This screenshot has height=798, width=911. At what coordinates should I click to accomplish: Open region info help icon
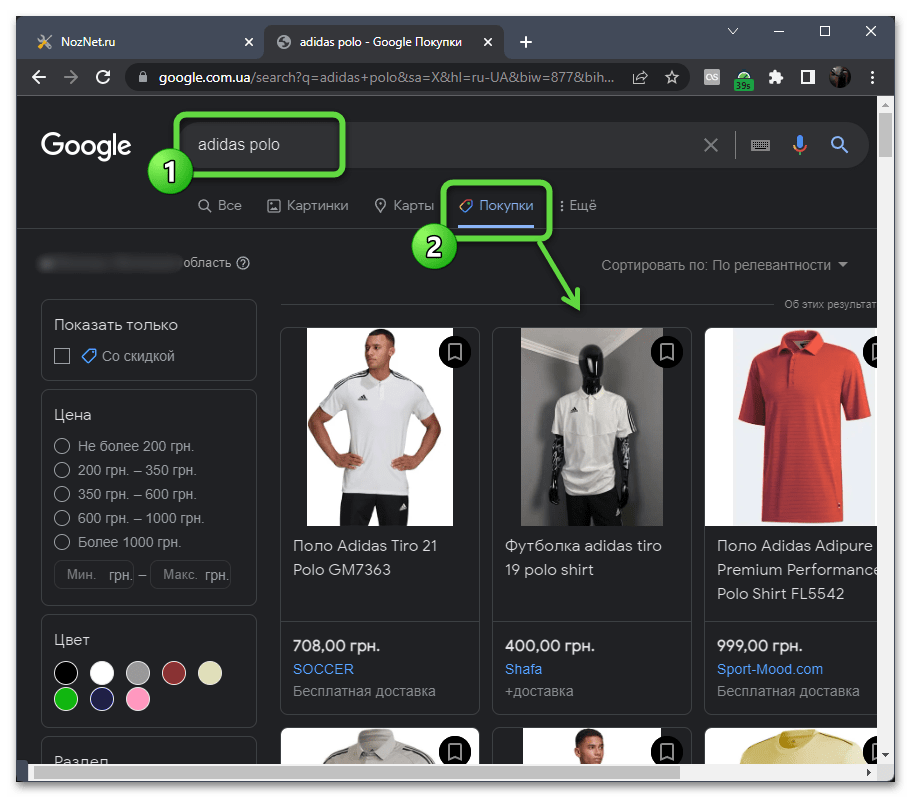coord(243,263)
